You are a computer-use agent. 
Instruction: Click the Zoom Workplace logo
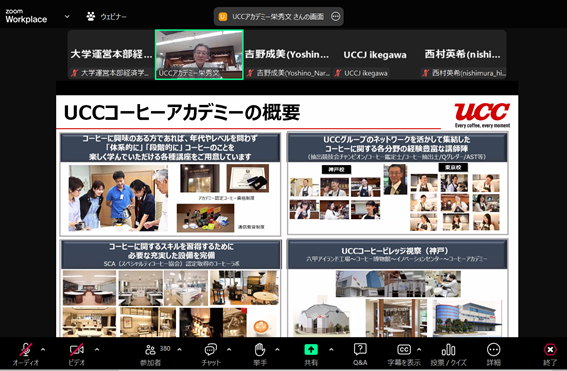26,16
